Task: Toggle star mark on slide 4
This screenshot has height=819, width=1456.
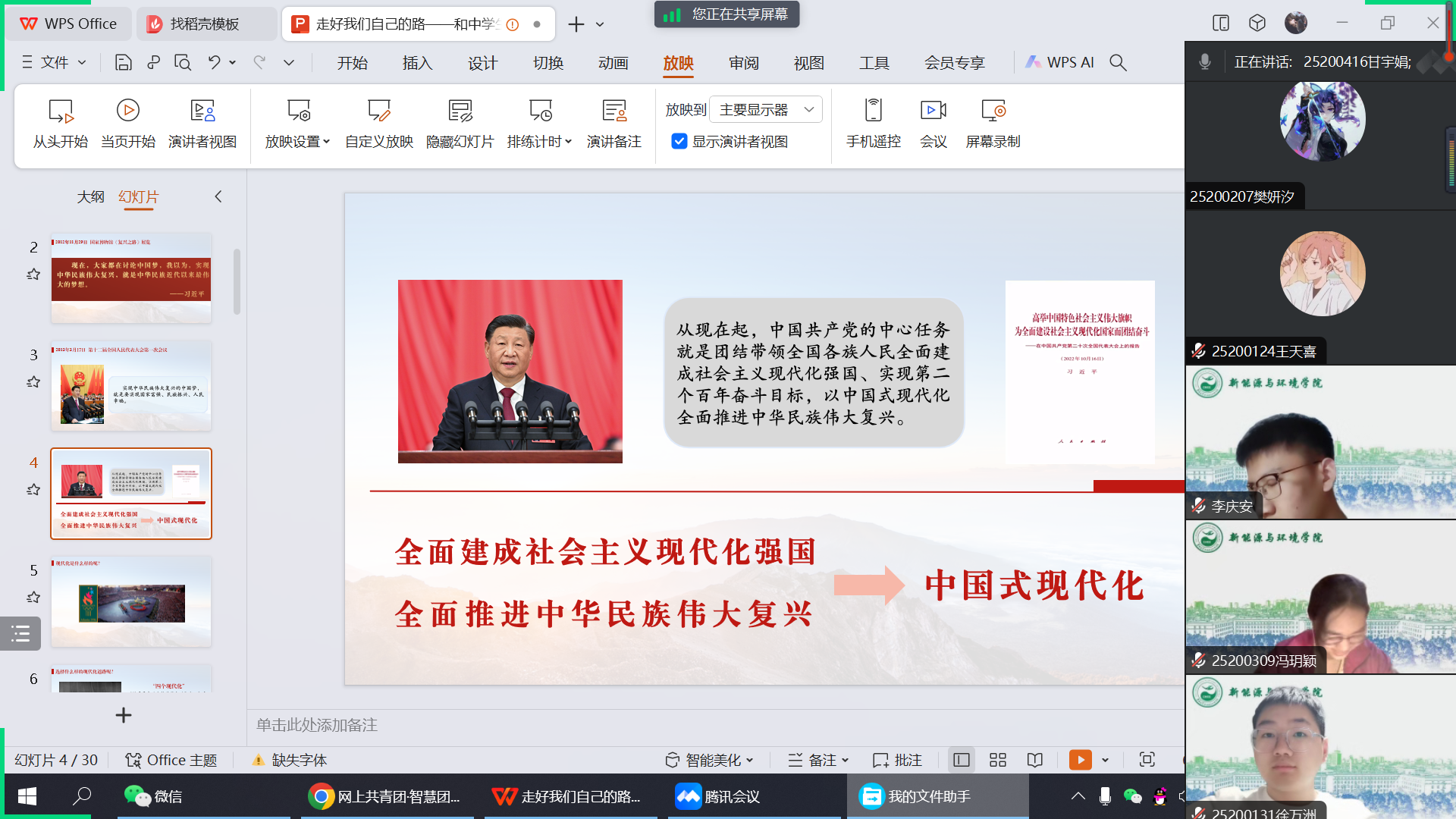Action: tap(33, 490)
